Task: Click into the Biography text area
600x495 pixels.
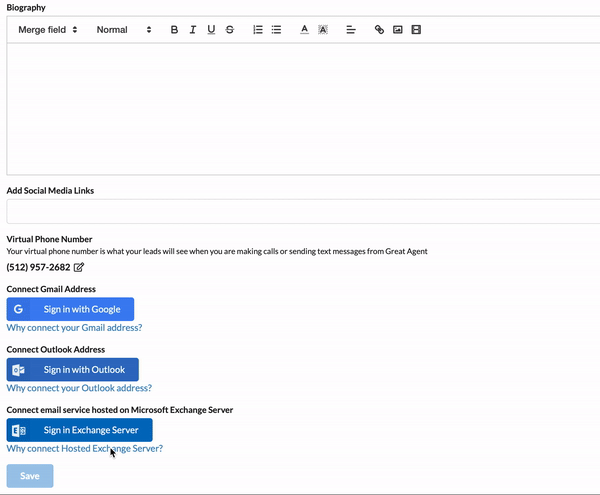Action: pyautogui.click(x=300, y=108)
